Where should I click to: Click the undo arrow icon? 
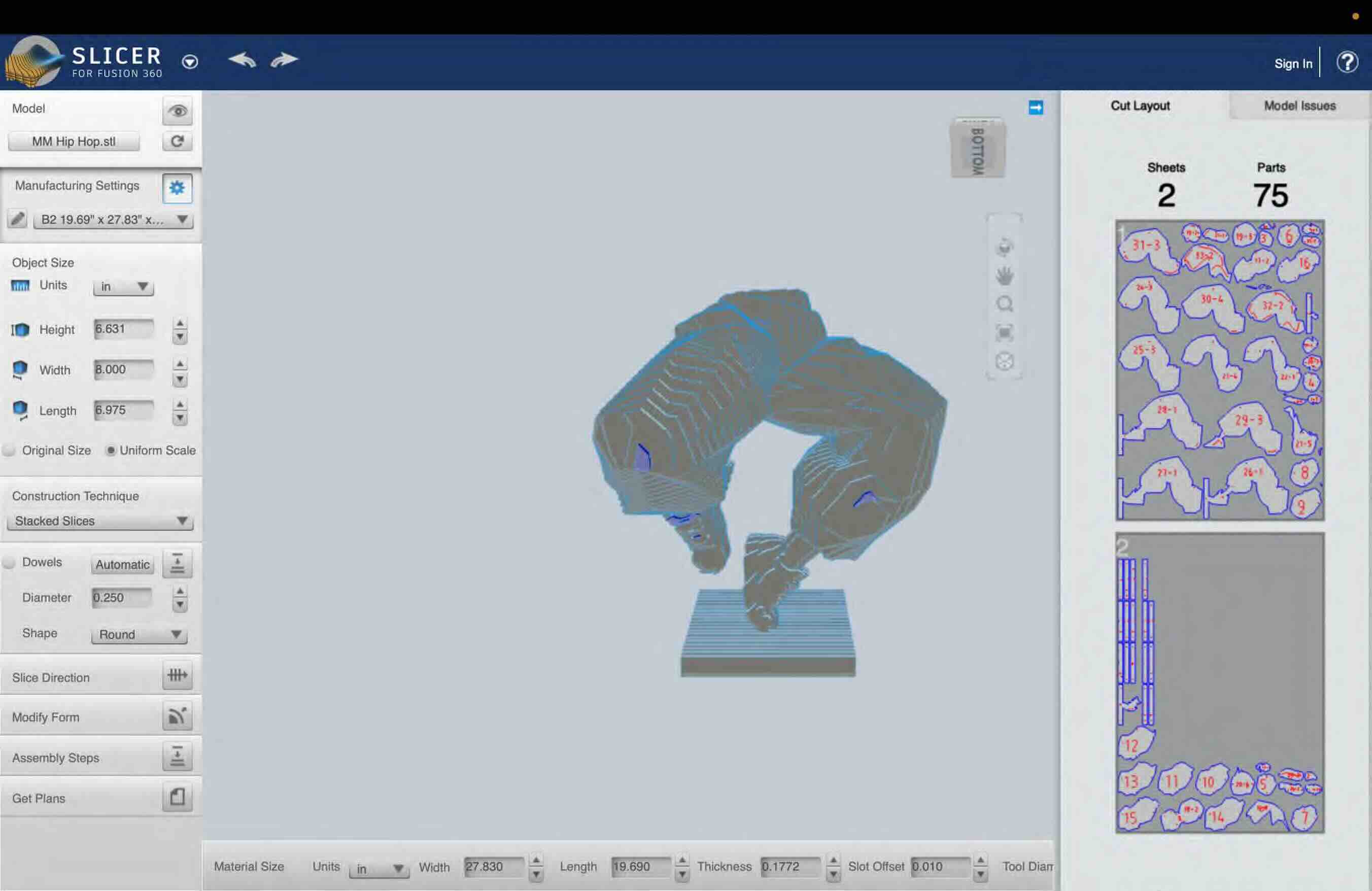tap(242, 60)
